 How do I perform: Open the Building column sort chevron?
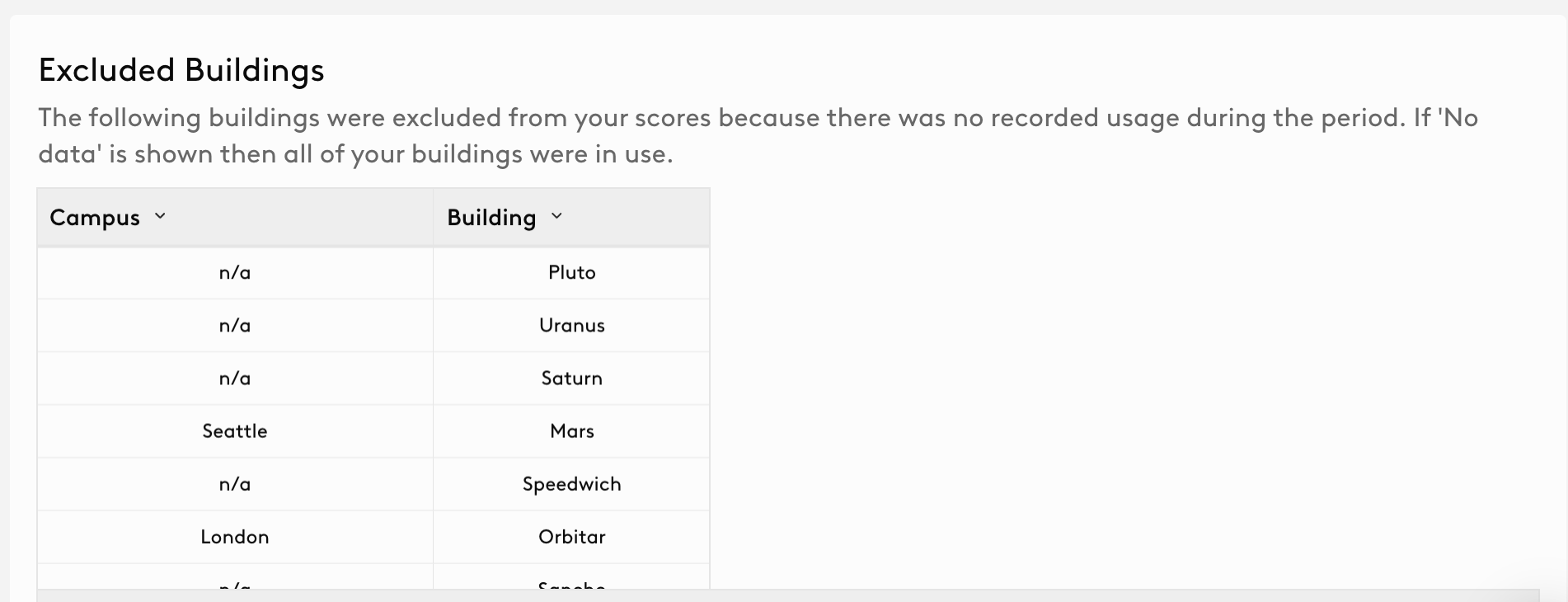(x=556, y=216)
